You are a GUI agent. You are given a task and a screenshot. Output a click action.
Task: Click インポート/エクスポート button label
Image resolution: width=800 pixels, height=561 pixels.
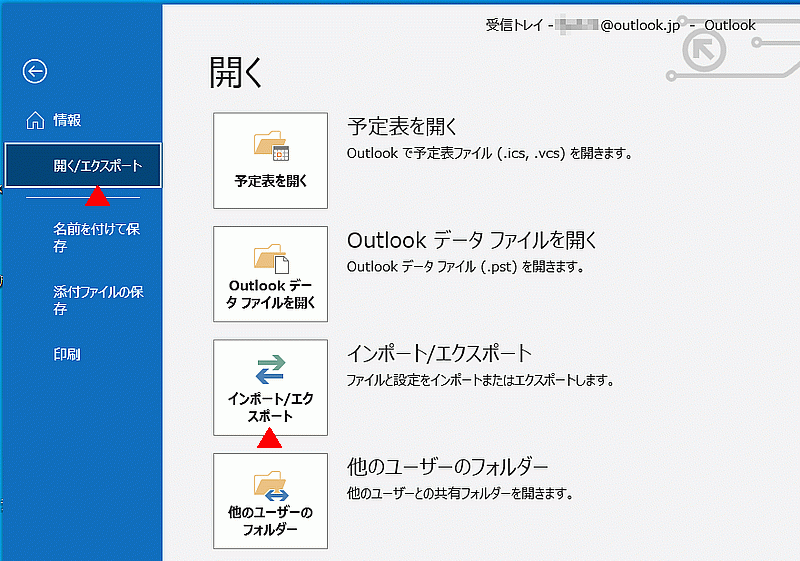click(x=270, y=407)
